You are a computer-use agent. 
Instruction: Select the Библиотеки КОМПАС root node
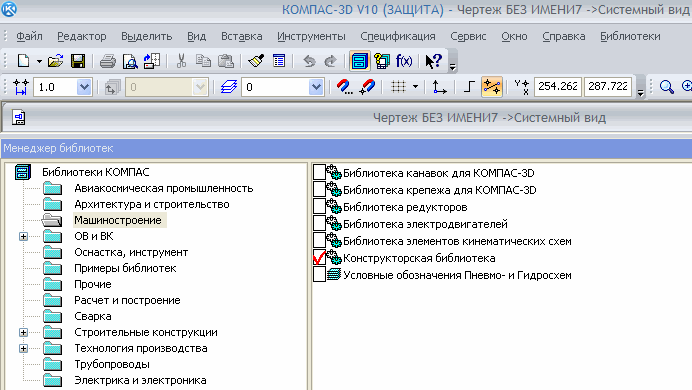coord(96,172)
